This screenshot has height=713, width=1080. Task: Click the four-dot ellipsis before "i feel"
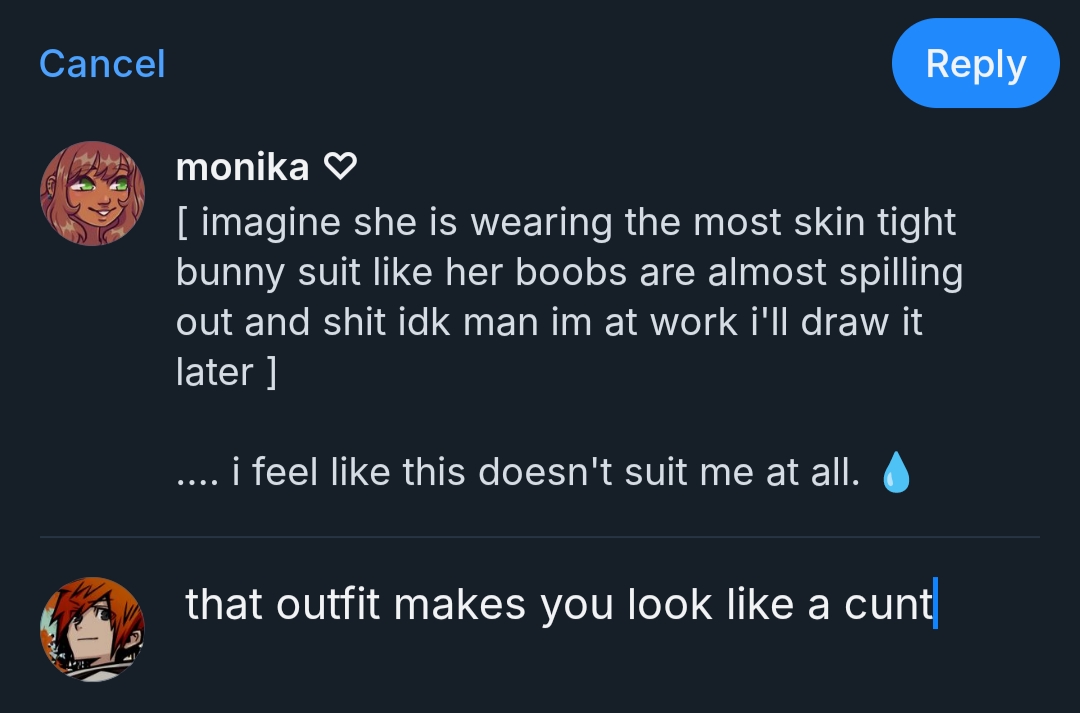197,472
